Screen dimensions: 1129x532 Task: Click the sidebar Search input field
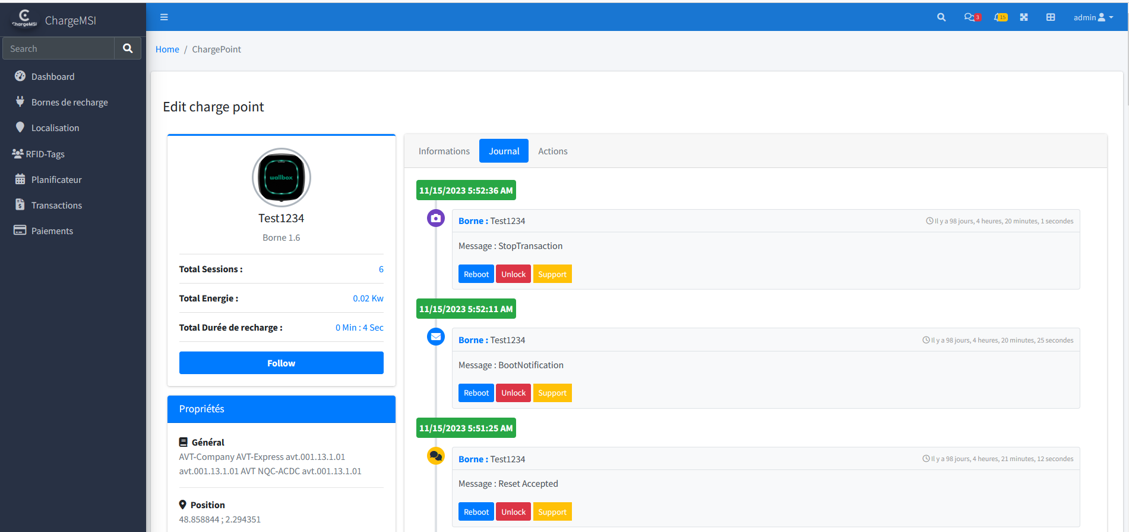click(x=58, y=48)
